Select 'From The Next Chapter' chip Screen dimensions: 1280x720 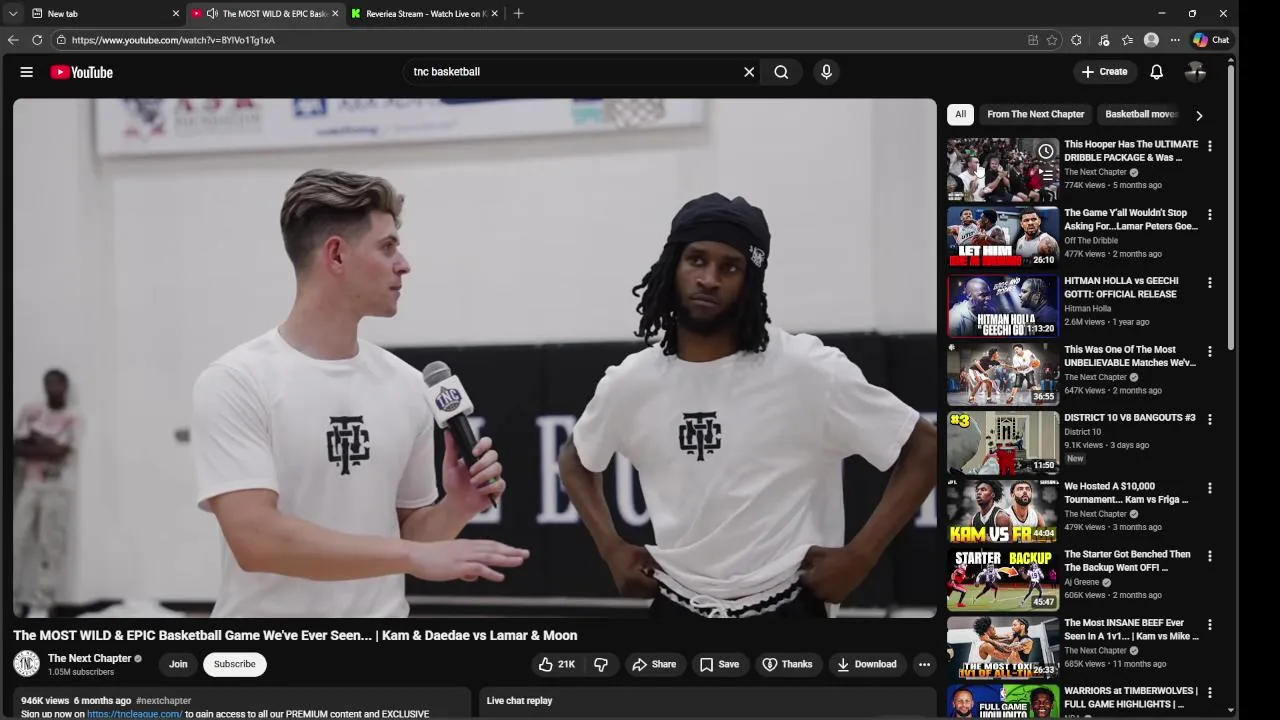click(x=1035, y=114)
